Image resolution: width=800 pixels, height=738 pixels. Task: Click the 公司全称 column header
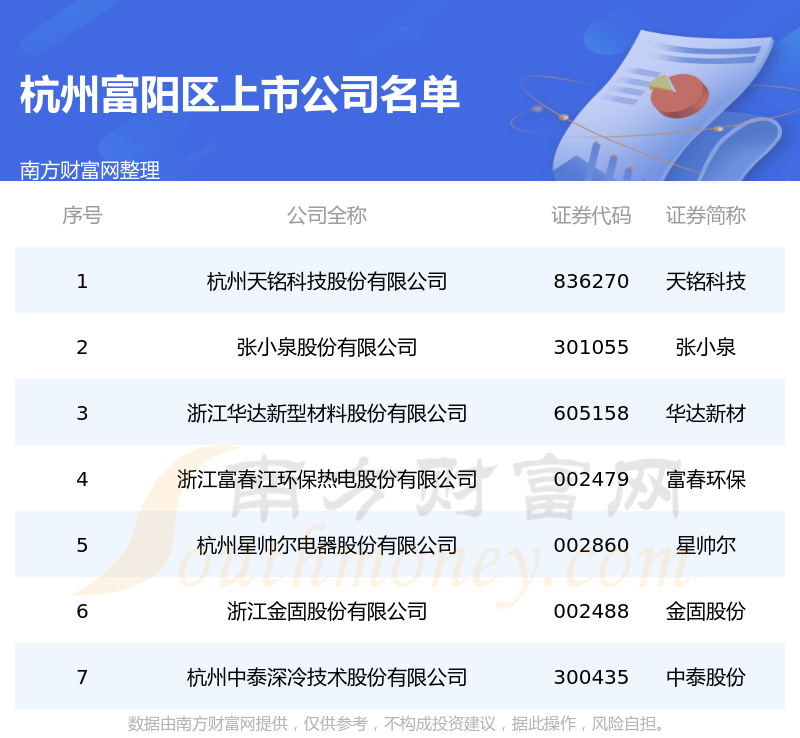click(327, 215)
